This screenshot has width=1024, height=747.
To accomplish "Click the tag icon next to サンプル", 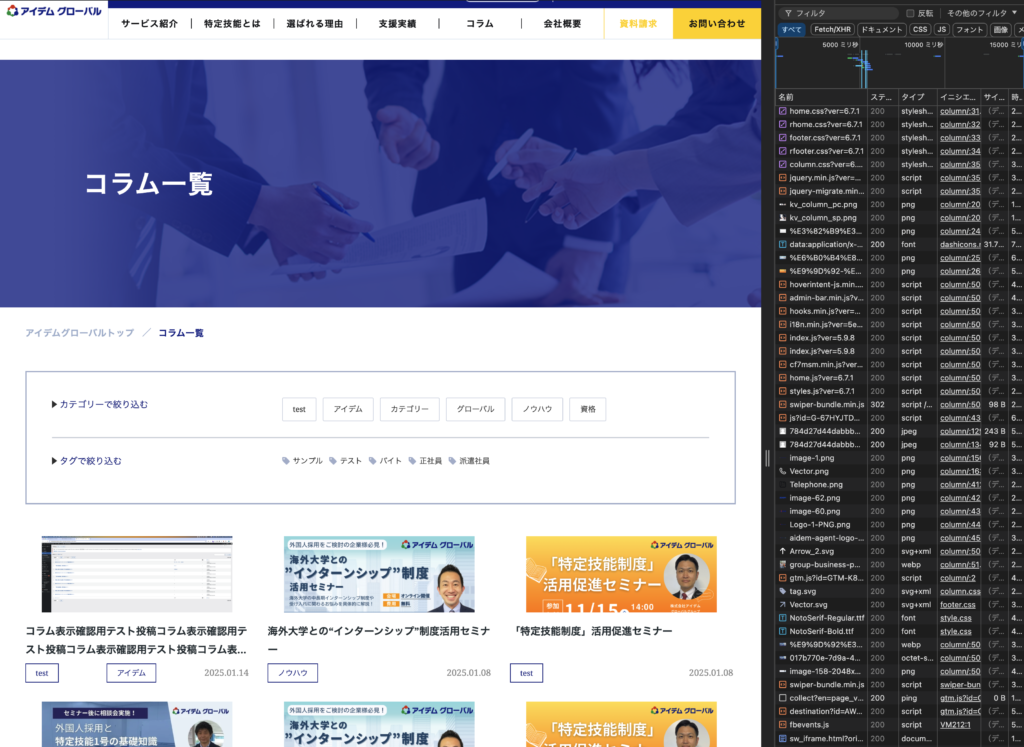I will [285, 461].
